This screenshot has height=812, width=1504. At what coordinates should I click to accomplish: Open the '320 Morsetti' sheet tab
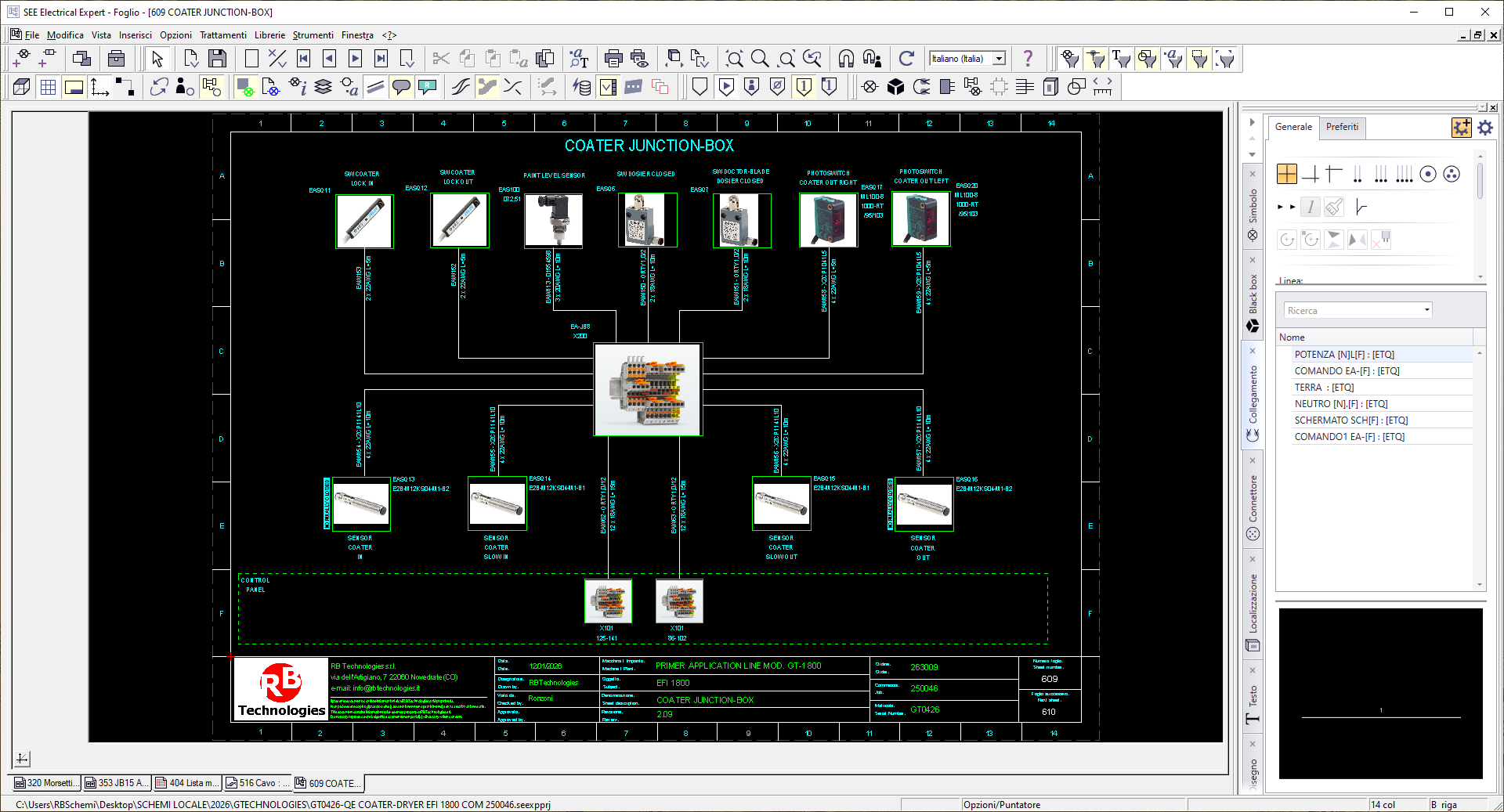[45, 783]
